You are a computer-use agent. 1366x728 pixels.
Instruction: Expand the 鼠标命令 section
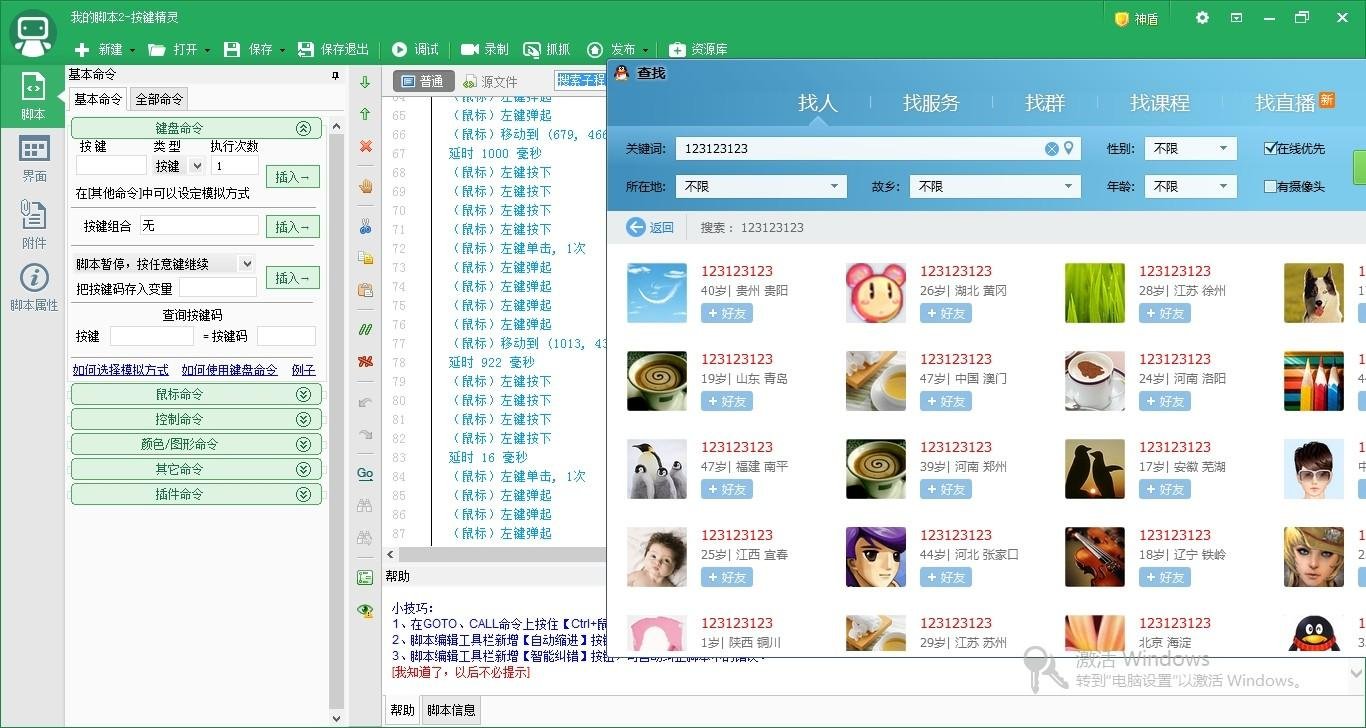(x=197, y=394)
